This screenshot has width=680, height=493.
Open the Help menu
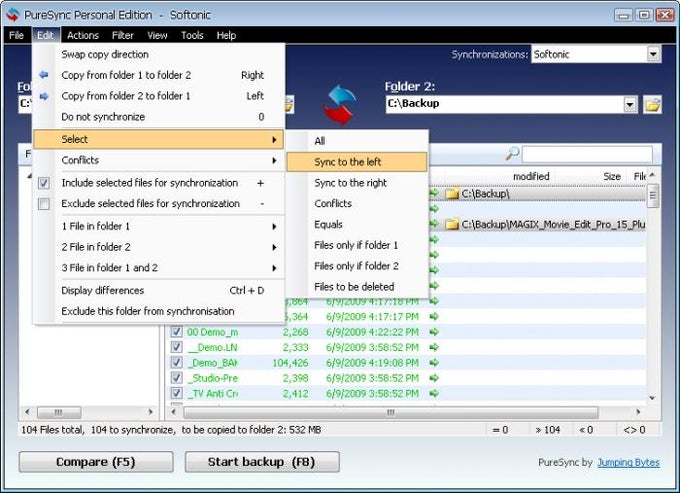coord(226,35)
